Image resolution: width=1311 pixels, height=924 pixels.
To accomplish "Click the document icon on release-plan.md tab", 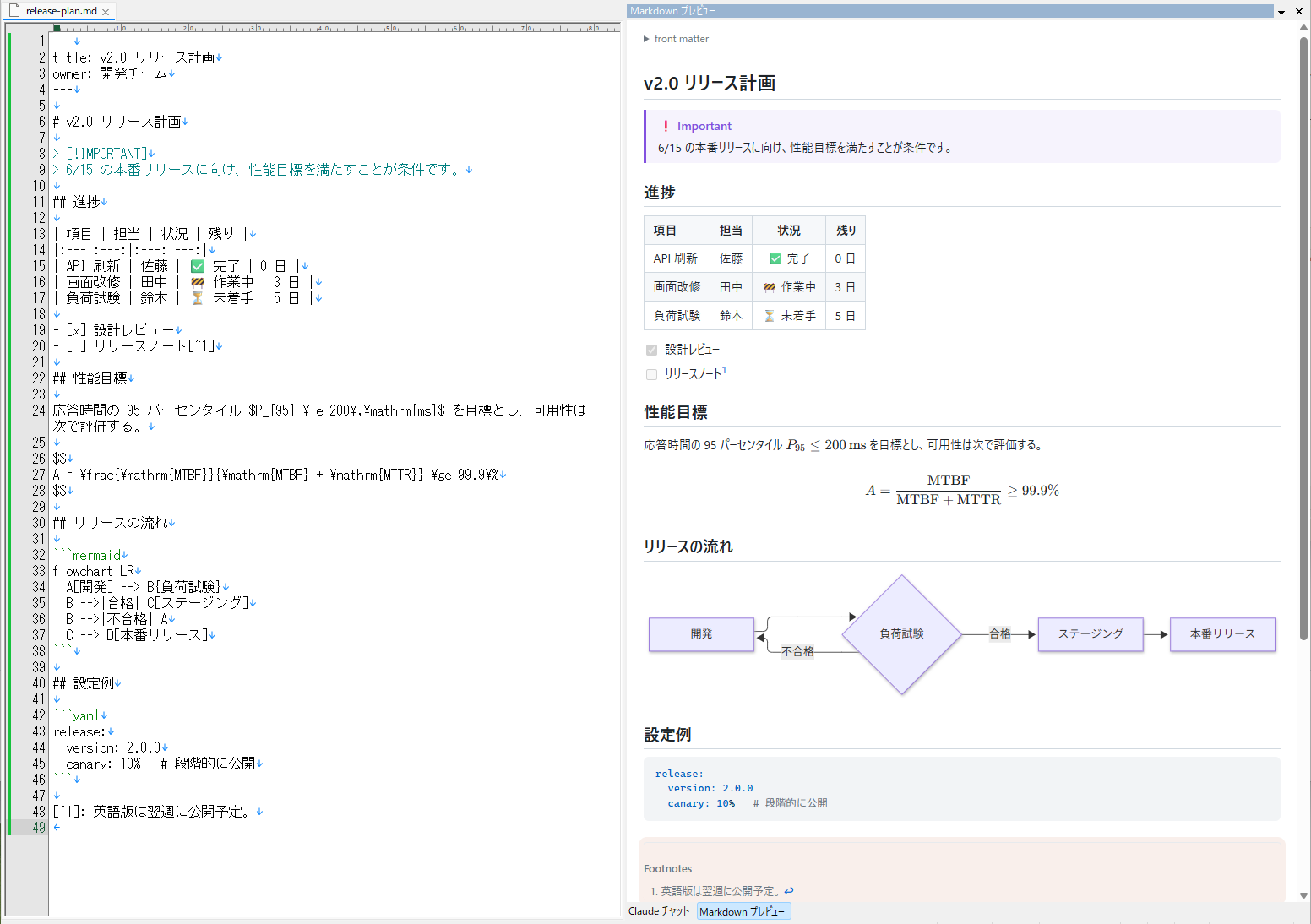I will (14, 11).
